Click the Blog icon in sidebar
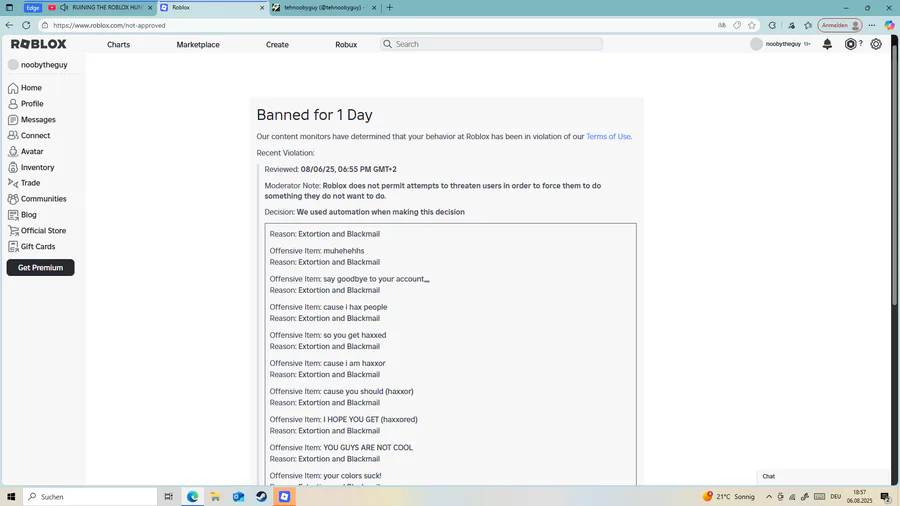The width and height of the screenshot is (900, 506). click(x=13, y=215)
